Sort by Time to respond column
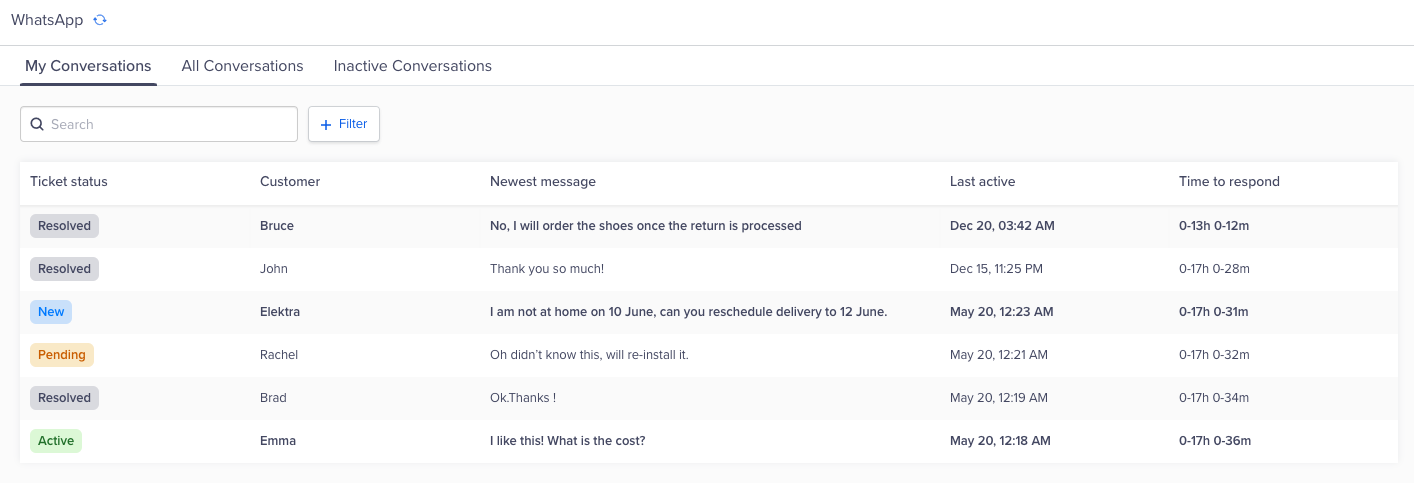 (1229, 182)
